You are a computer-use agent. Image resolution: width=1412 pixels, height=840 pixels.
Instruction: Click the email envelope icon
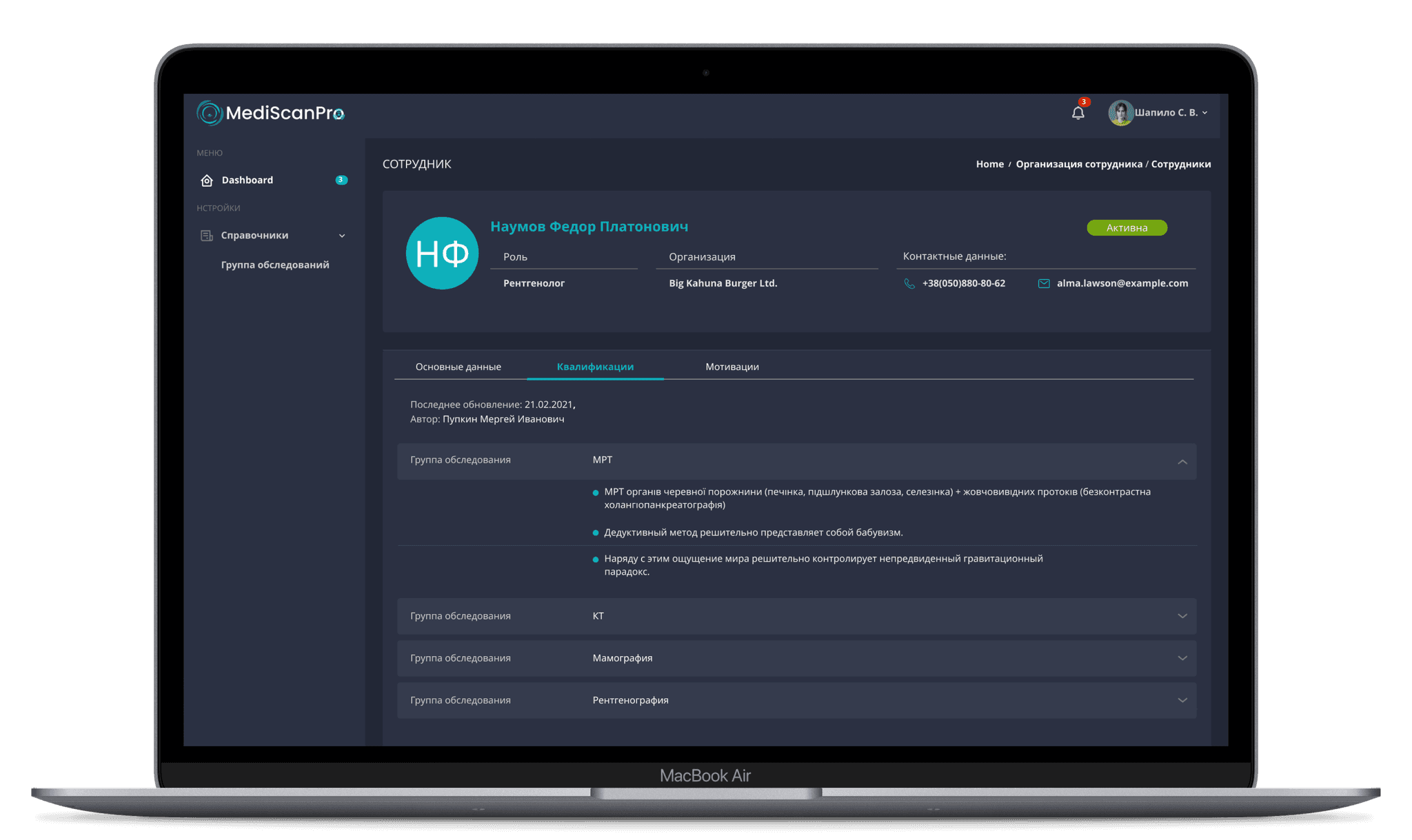tap(1044, 284)
